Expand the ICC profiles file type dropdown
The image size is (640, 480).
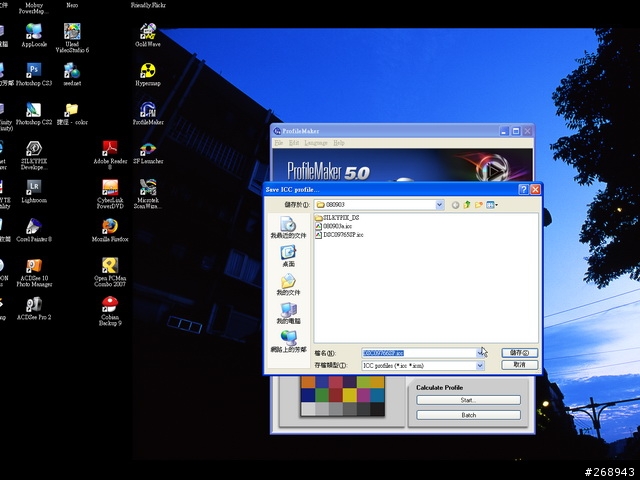pos(480,366)
